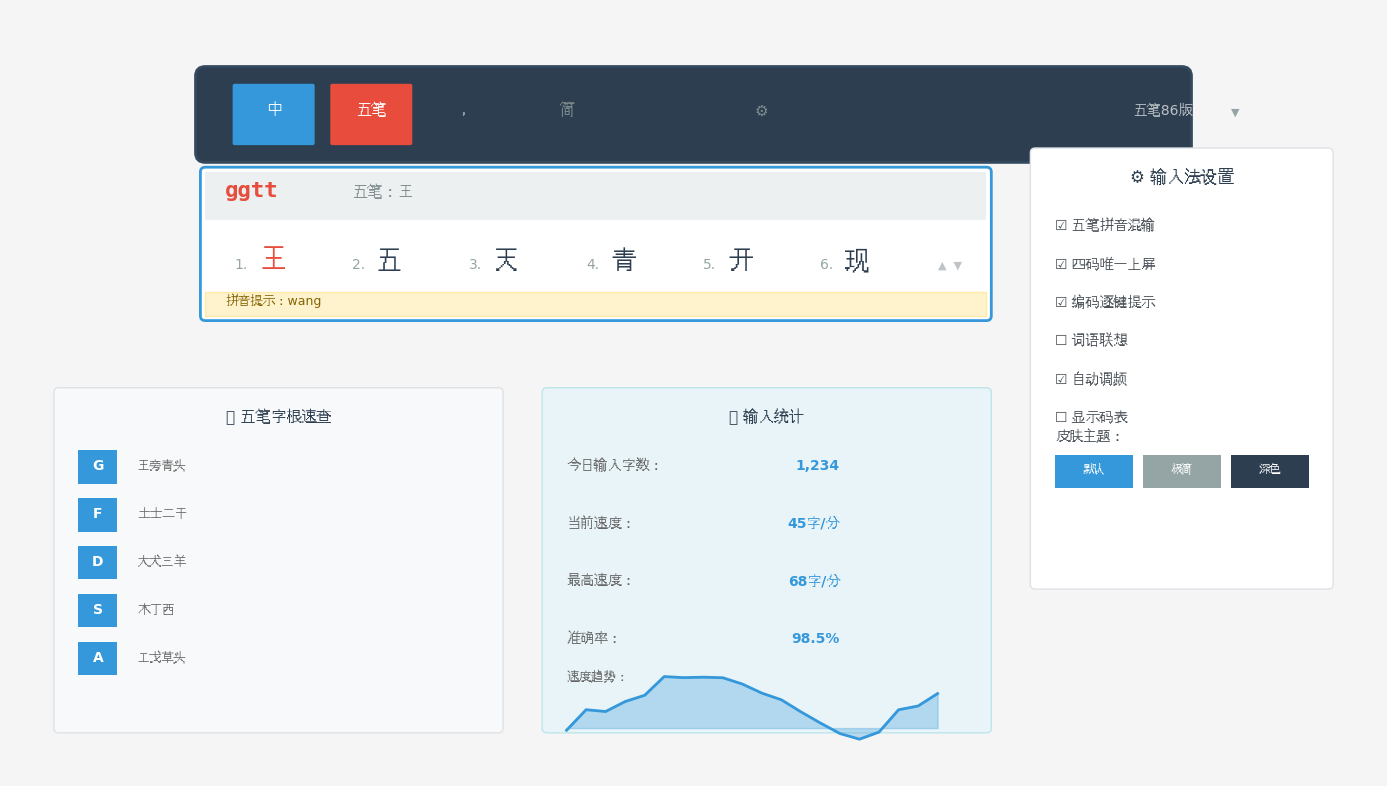Click the 简 simplified character icon
This screenshot has width=1387, height=786.
coord(566,110)
